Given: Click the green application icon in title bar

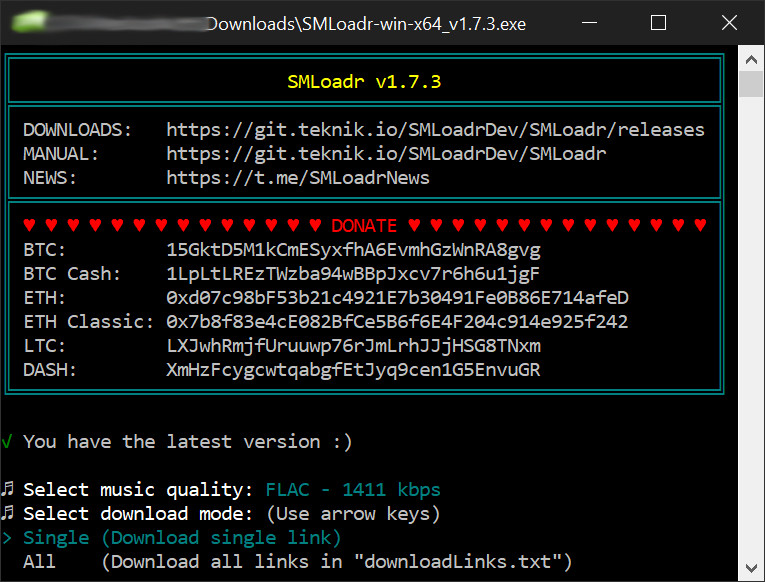Looking at the screenshot, I should (x=28, y=22).
